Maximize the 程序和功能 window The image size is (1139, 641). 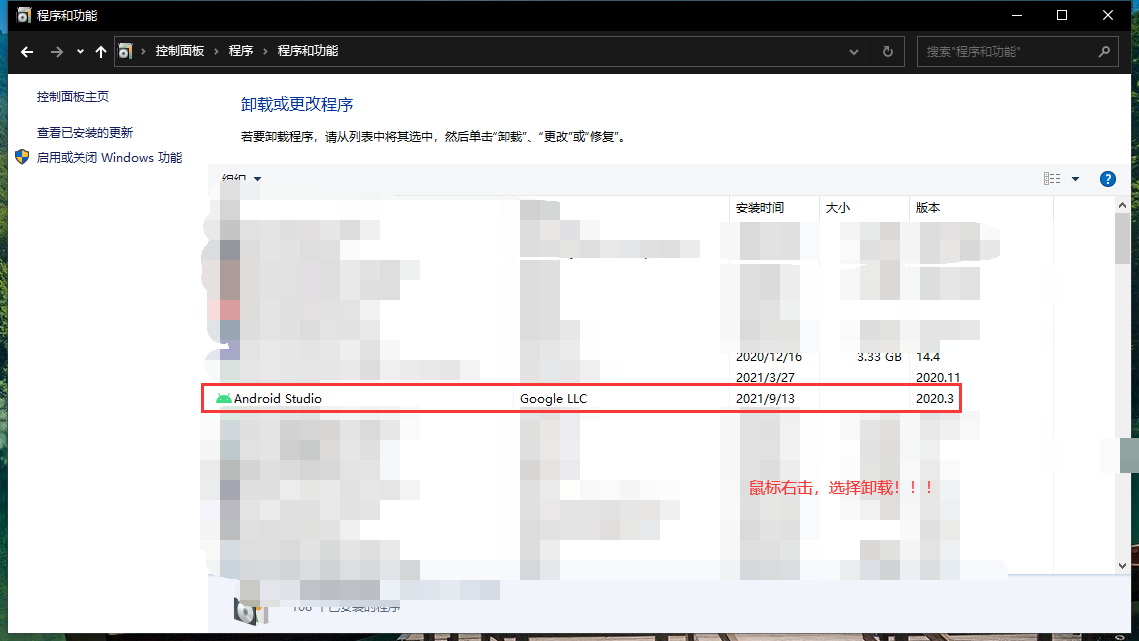click(x=1062, y=15)
